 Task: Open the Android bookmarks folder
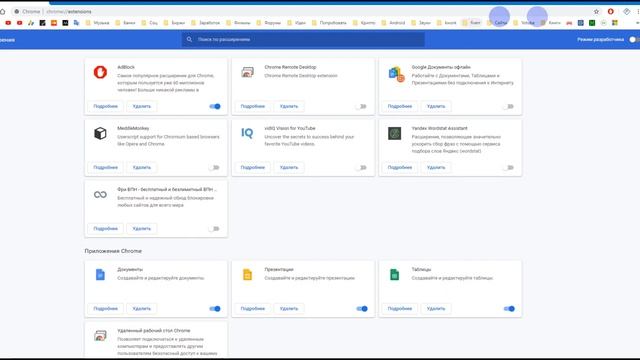click(393, 23)
